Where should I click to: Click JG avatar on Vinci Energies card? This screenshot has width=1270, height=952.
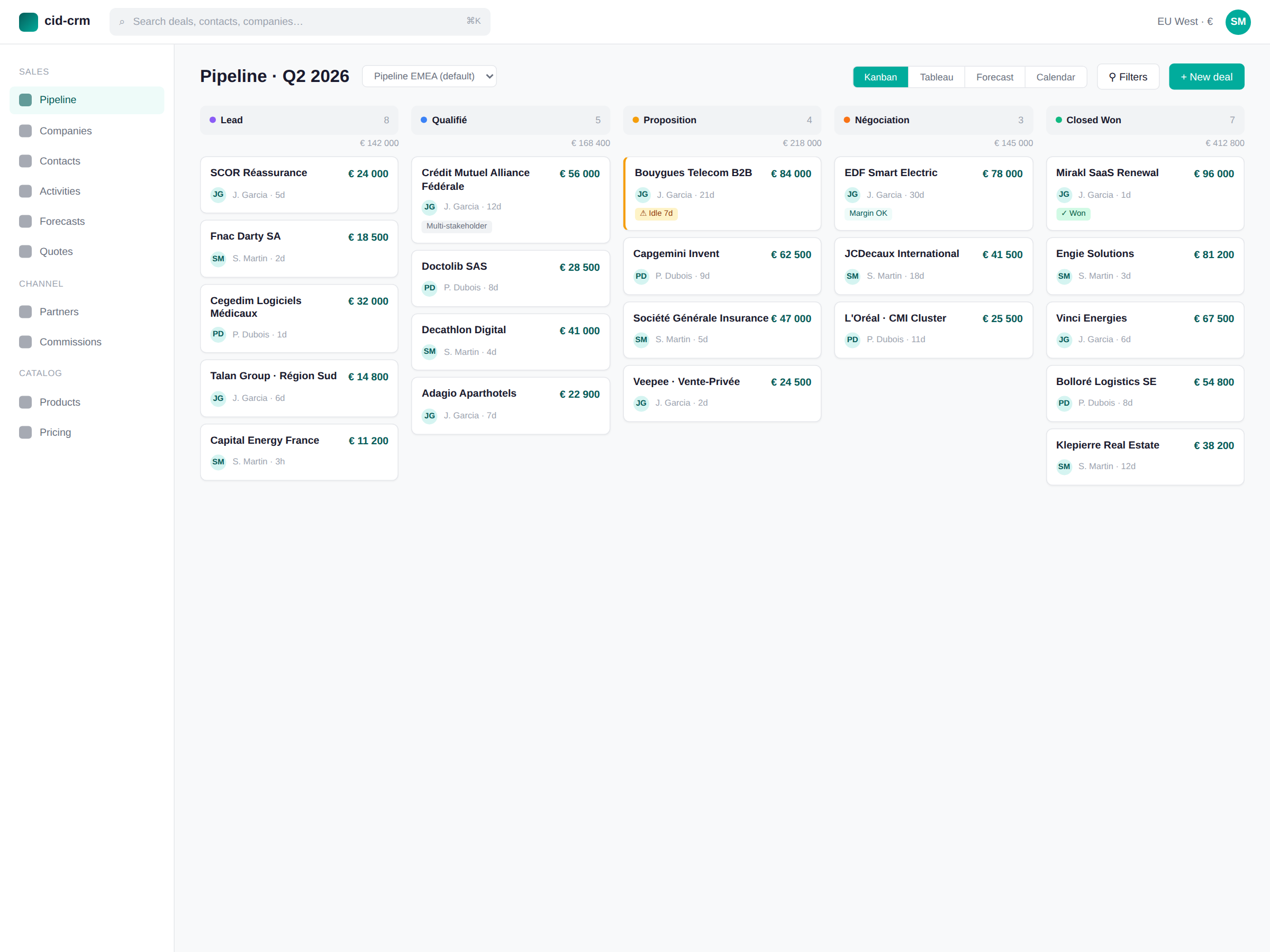tap(1064, 340)
